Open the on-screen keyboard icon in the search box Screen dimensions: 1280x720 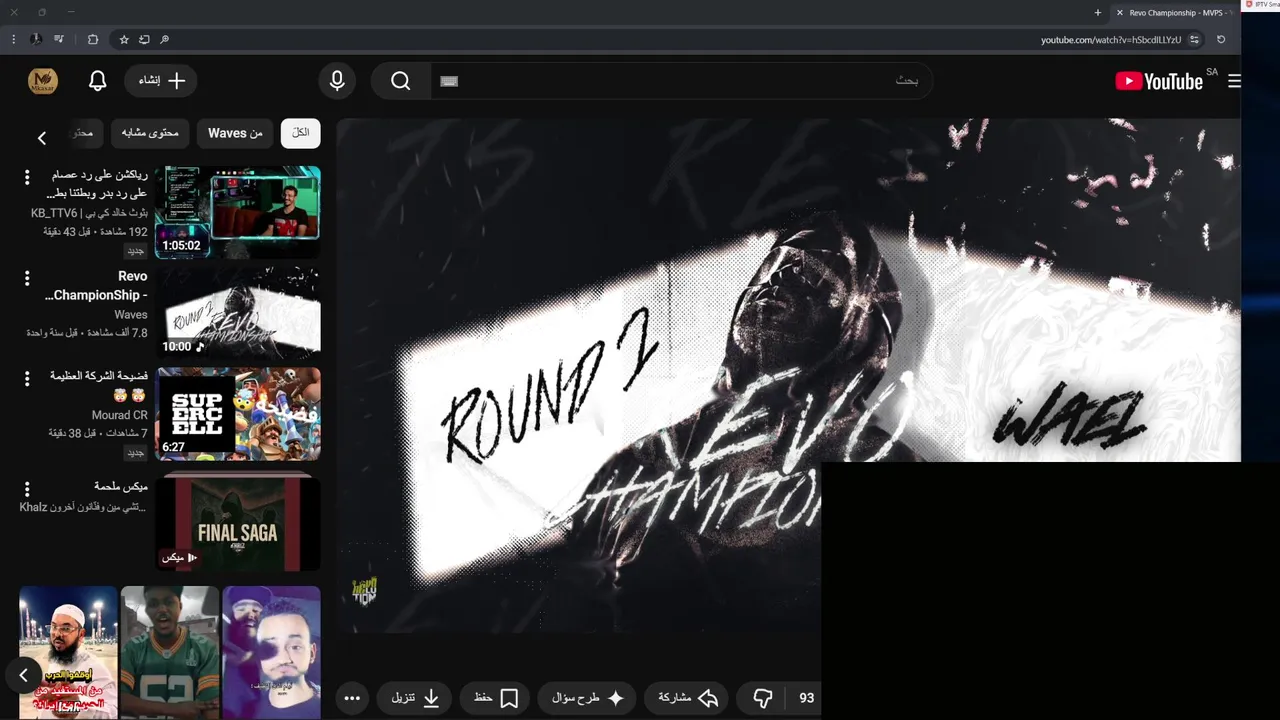[449, 81]
